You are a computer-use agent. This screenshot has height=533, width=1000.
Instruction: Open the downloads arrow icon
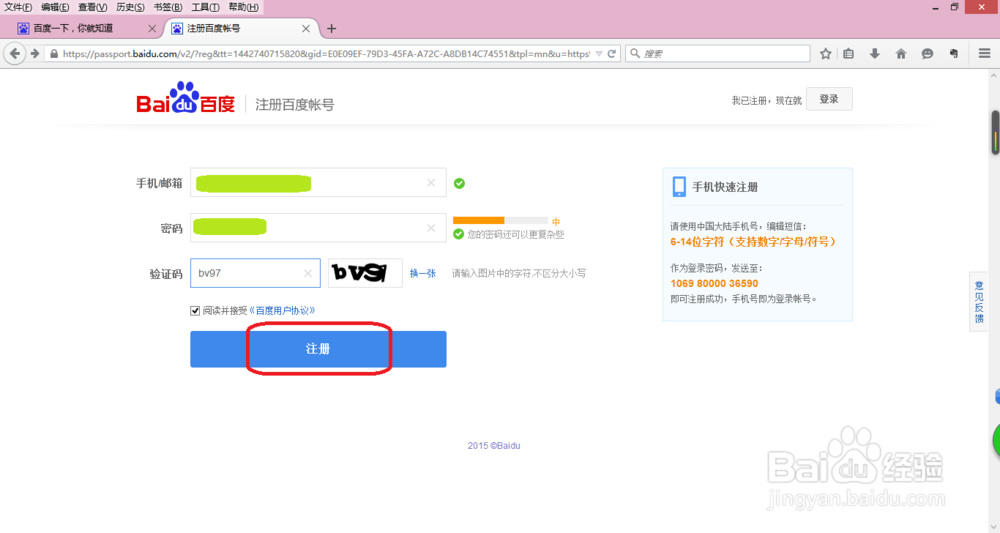tap(874, 54)
